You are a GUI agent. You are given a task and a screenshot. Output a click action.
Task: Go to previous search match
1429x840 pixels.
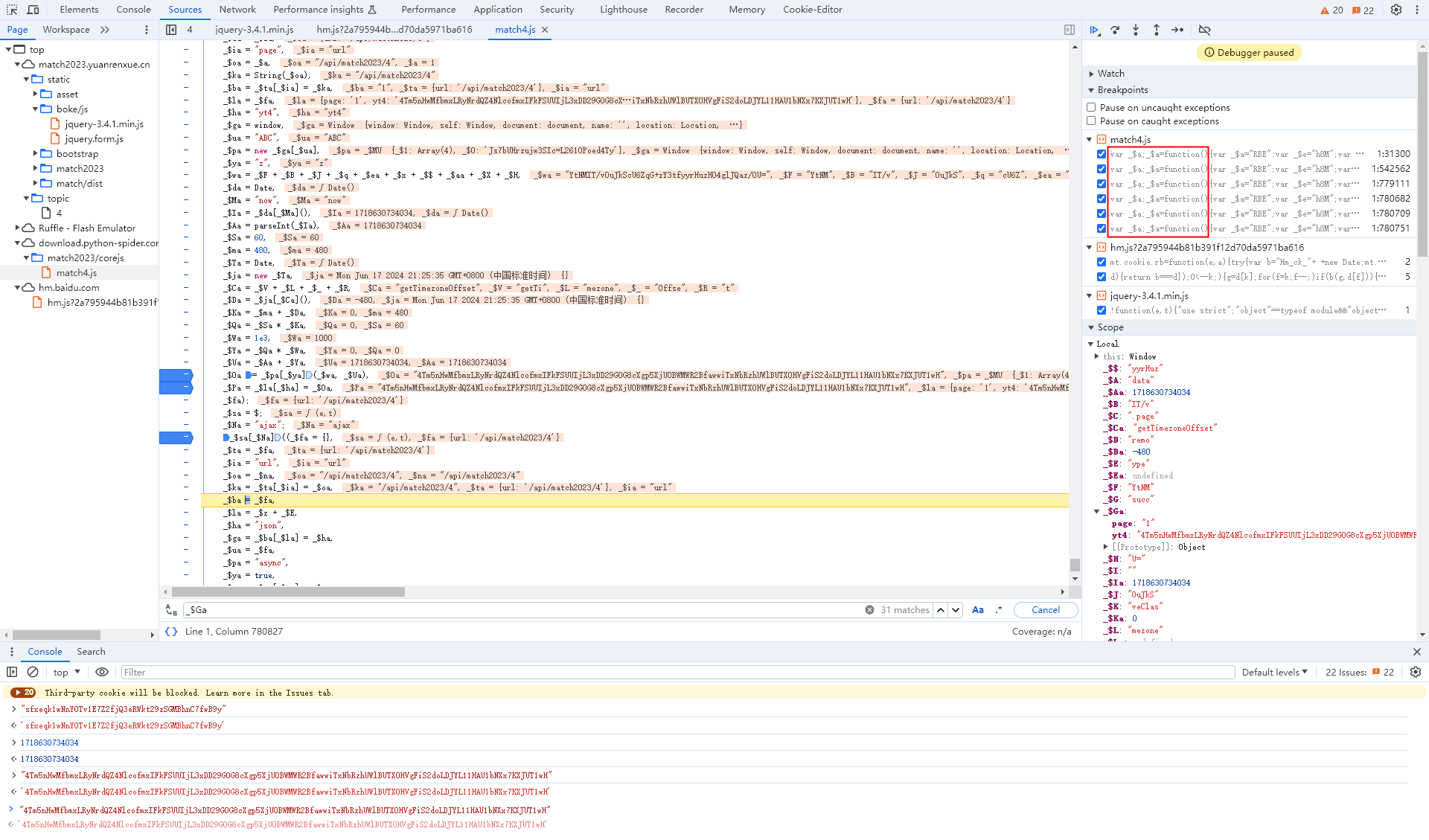pyautogui.click(x=941, y=610)
